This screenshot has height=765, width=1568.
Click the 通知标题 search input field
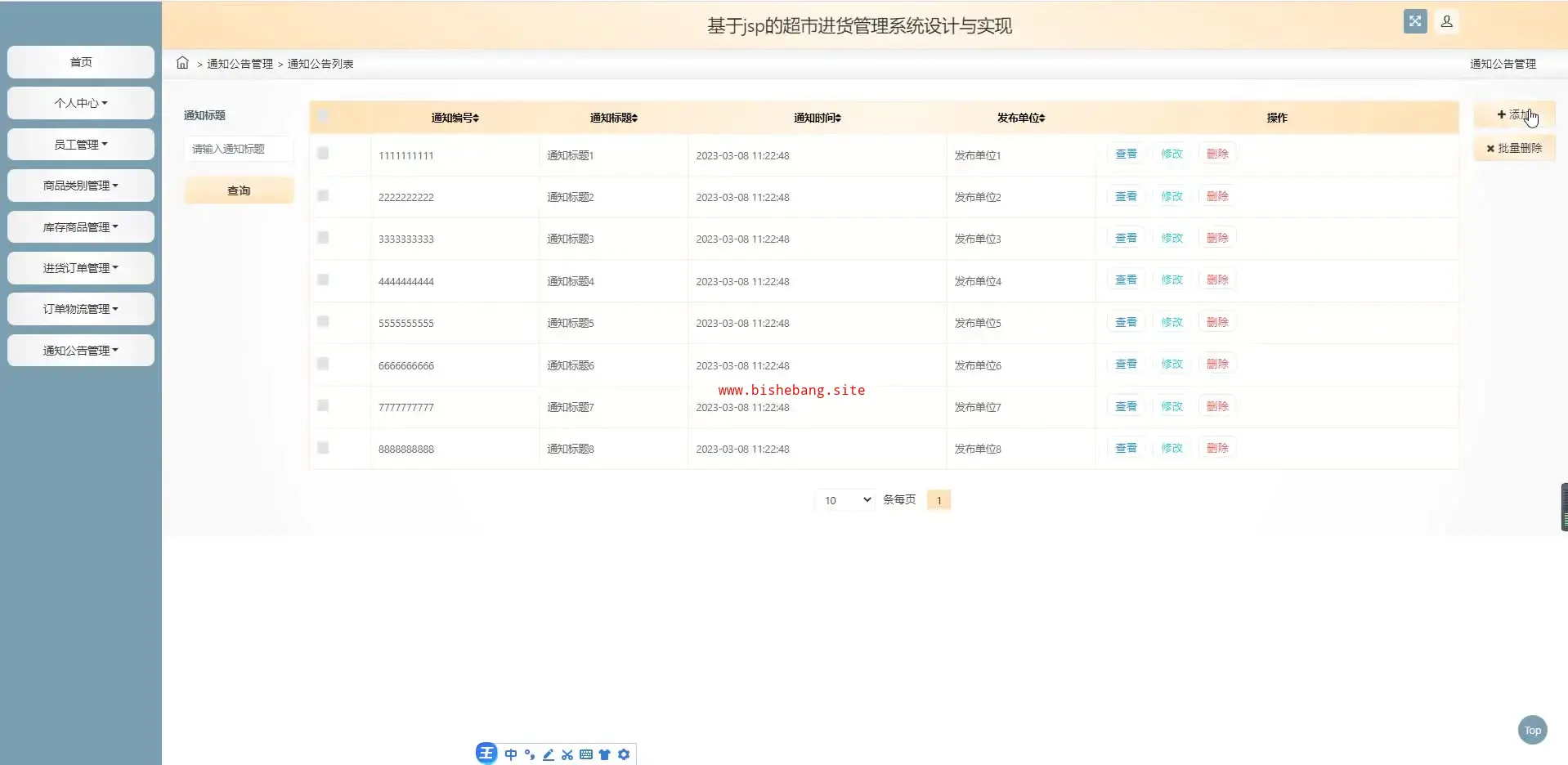pyautogui.click(x=238, y=149)
